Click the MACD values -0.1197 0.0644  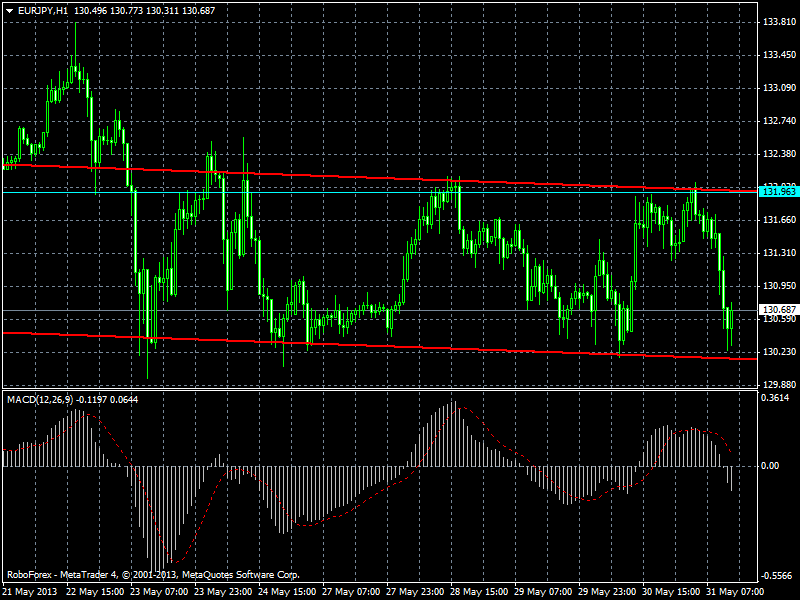point(107,399)
